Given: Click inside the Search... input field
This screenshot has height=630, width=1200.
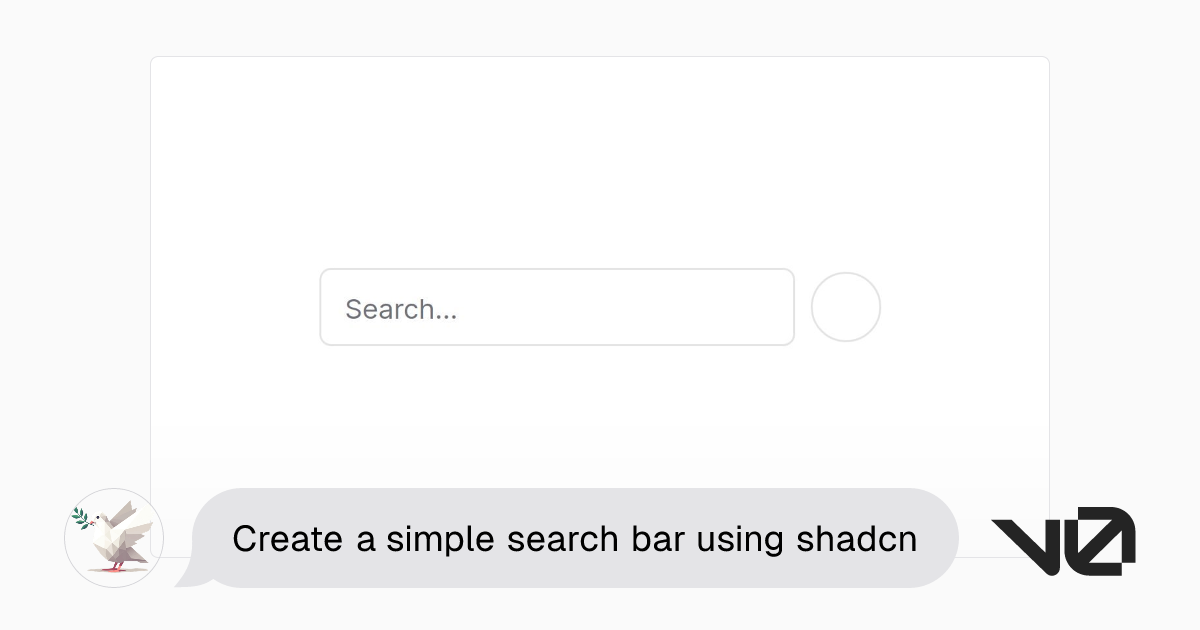Looking at the screenshot, I should click(x=557, y=307).
